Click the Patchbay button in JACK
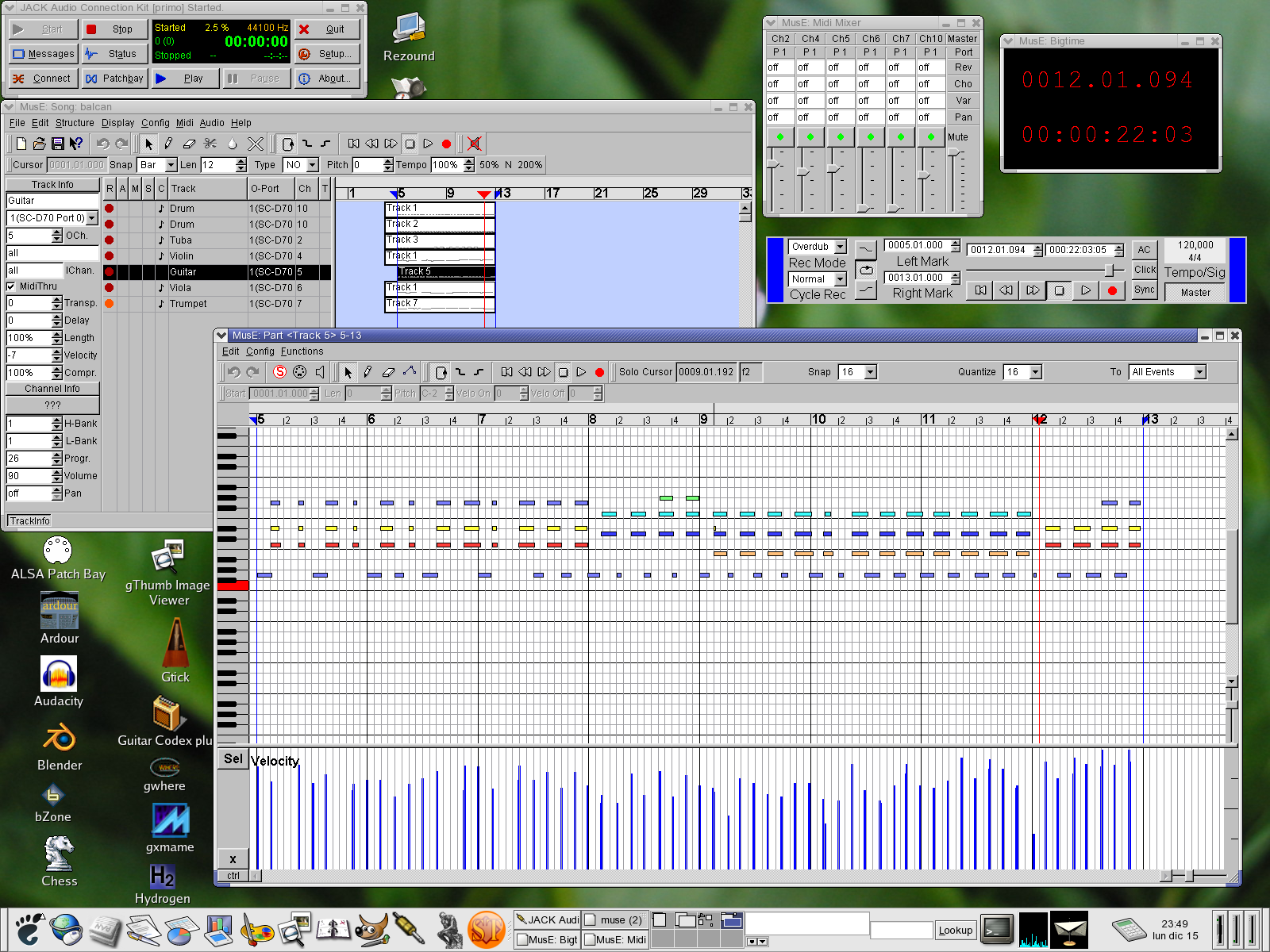 tap(115, 79)
